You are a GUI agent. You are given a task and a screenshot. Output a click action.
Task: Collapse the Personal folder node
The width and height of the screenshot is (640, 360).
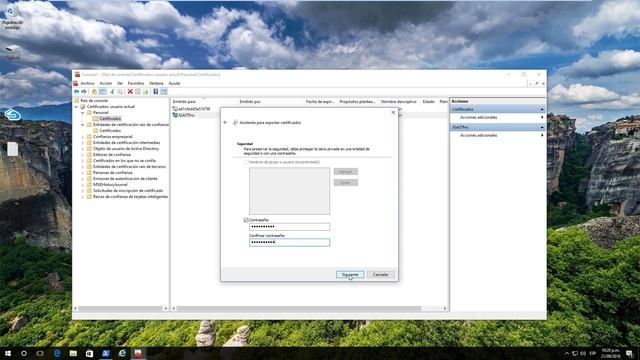coord(82,113)
